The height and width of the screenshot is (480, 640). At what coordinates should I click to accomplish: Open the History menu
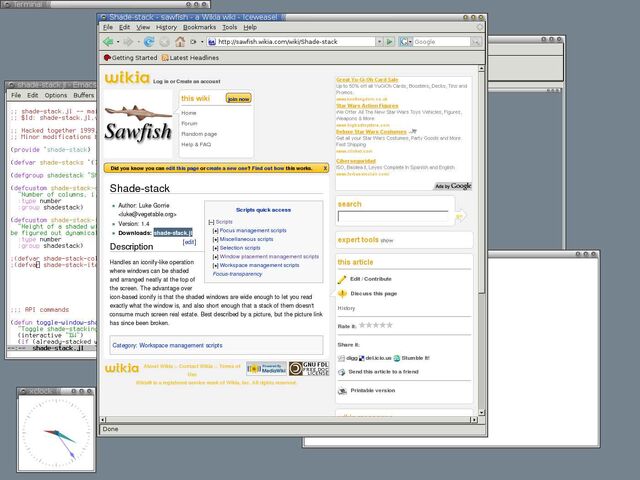coord(166,27)
